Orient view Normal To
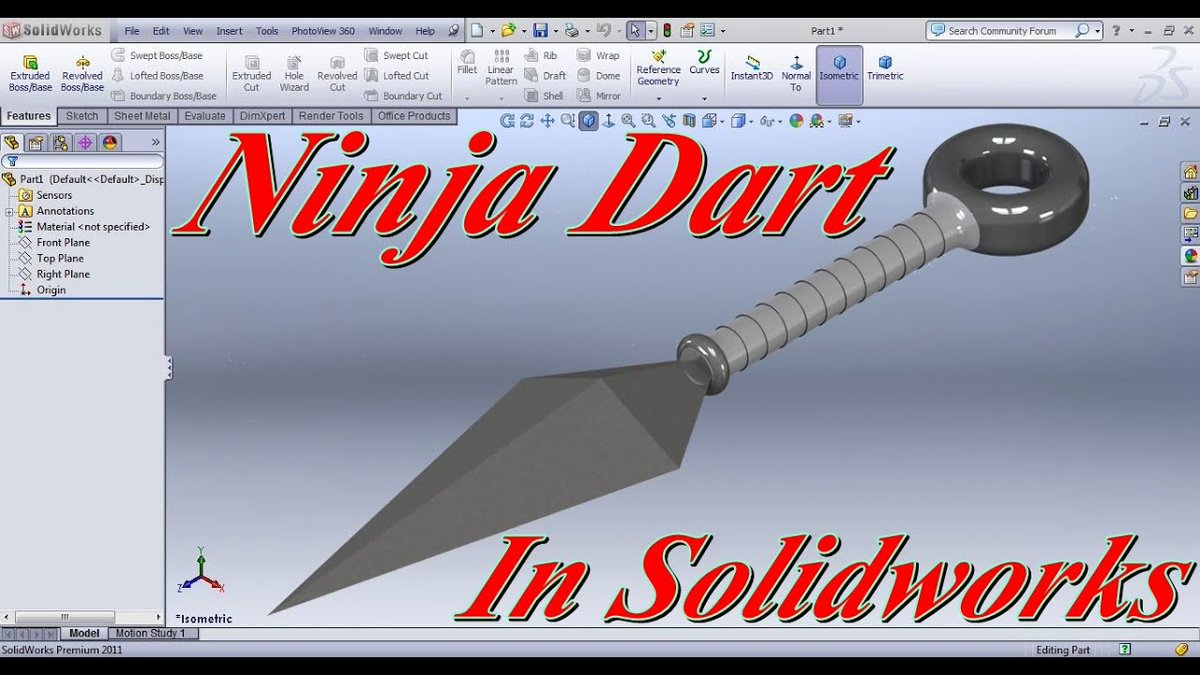This screenshot has width=1200, height=675. point(796,72)
